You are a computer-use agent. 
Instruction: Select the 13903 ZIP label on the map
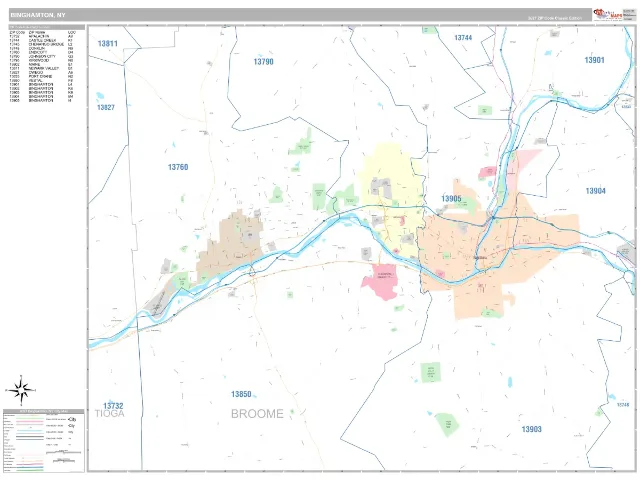click(x=531, y=429)
